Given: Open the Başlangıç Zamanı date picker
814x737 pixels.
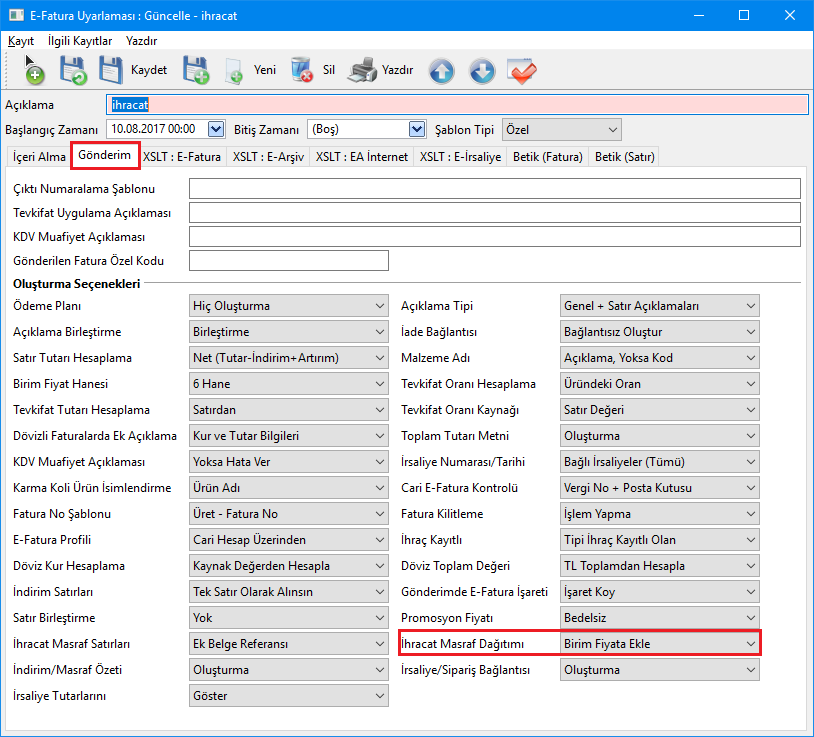Looking at the screenshot, I should coord(215,129).
